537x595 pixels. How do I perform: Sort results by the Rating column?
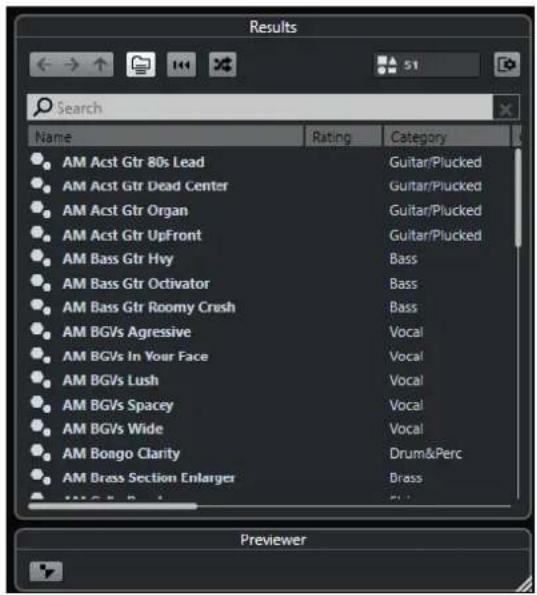(343, 137)
